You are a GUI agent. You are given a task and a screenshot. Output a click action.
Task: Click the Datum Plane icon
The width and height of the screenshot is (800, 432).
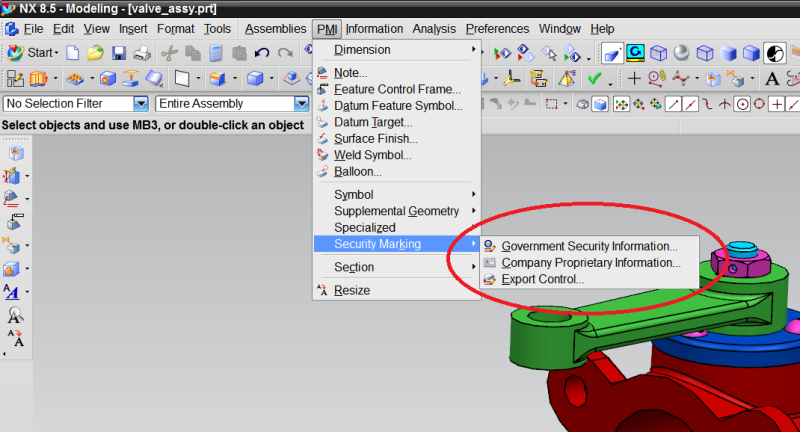tap(182, 78)
